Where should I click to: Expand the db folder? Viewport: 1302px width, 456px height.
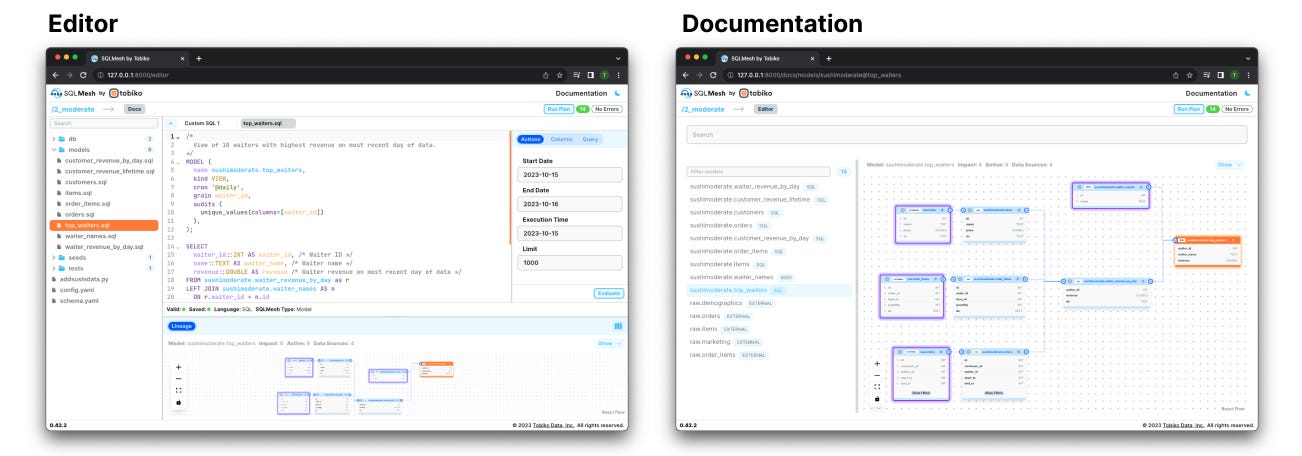72,138
